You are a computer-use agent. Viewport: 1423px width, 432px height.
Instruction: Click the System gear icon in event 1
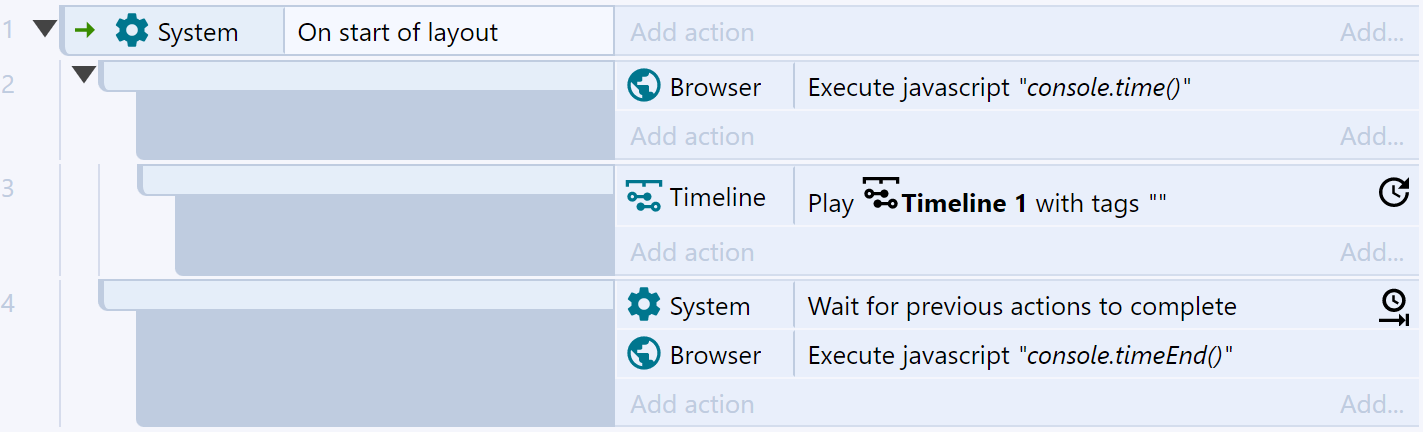[x=132, y=31]
